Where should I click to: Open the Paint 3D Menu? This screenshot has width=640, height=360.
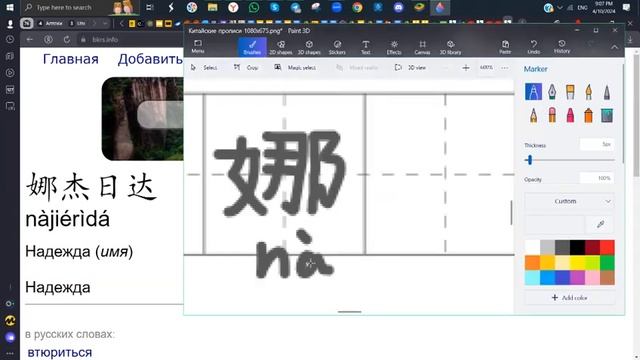198,47
